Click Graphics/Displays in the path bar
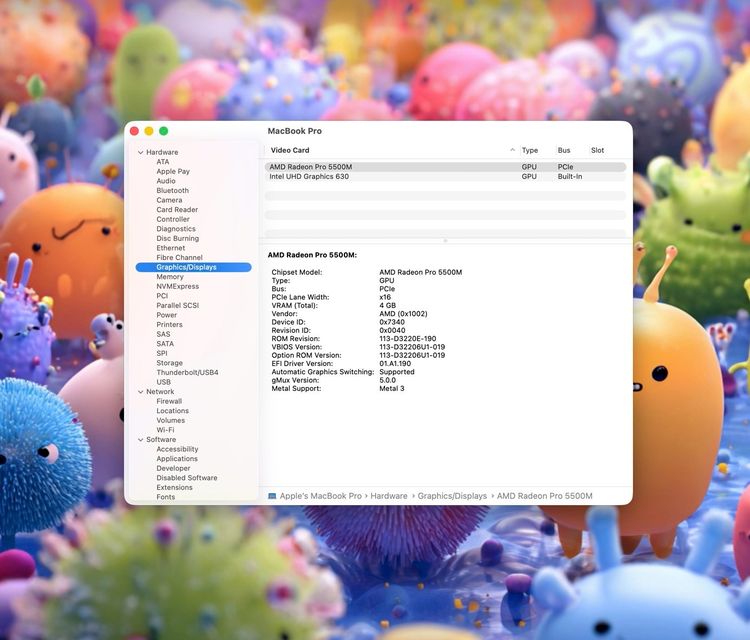This screenshot has height=640, width=750. [452, 496]
